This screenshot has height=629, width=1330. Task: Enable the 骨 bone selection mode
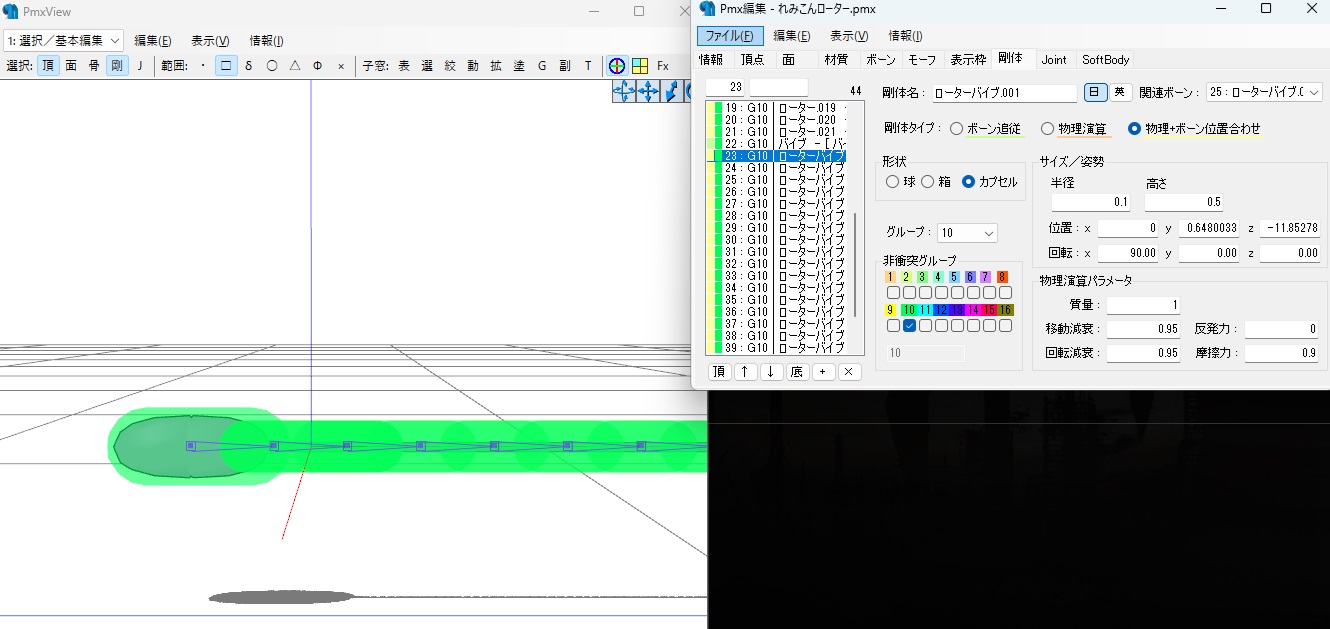[94, 66]
